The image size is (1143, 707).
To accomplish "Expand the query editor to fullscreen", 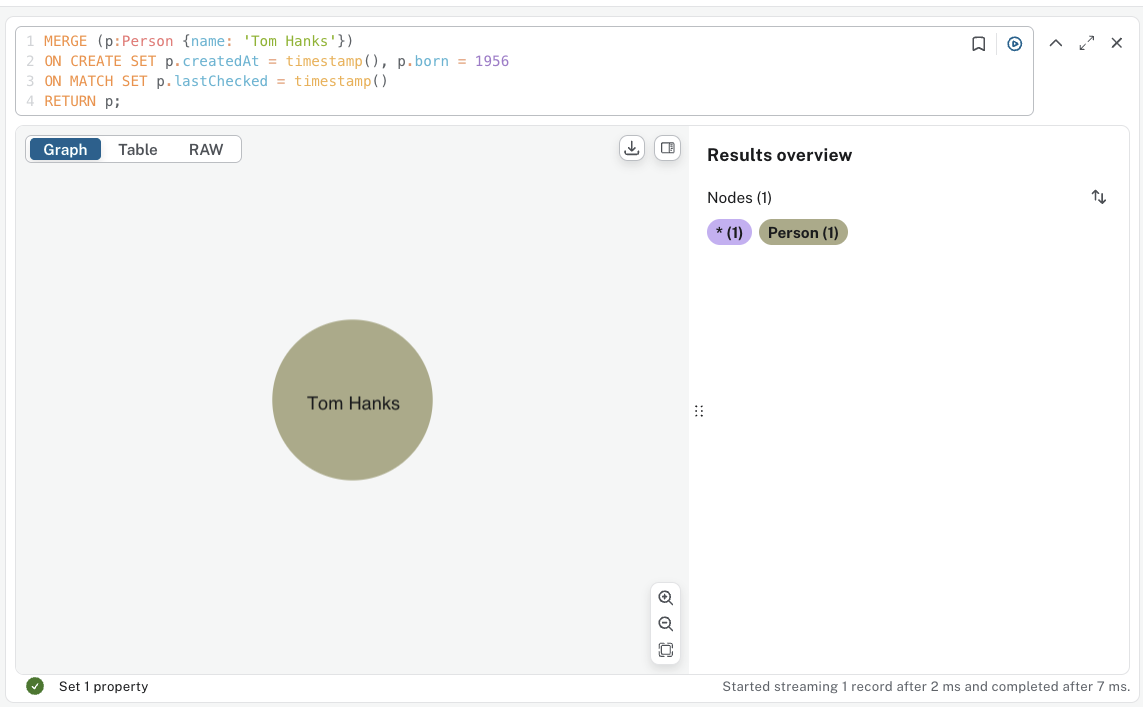I will click(x=1086, y=42).
